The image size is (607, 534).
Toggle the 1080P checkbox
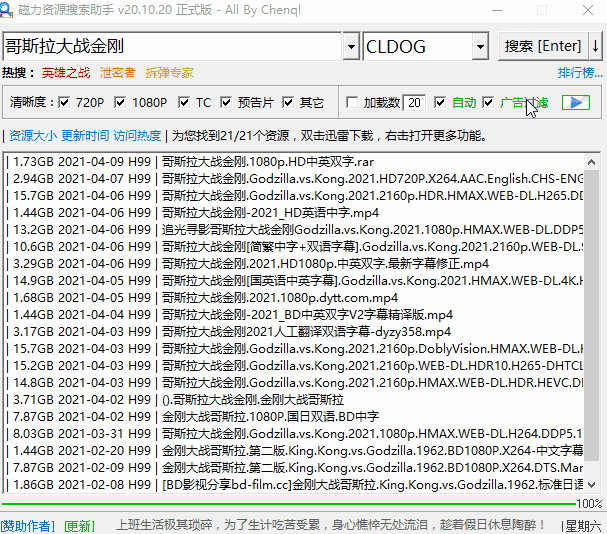(x=120, y=103)
